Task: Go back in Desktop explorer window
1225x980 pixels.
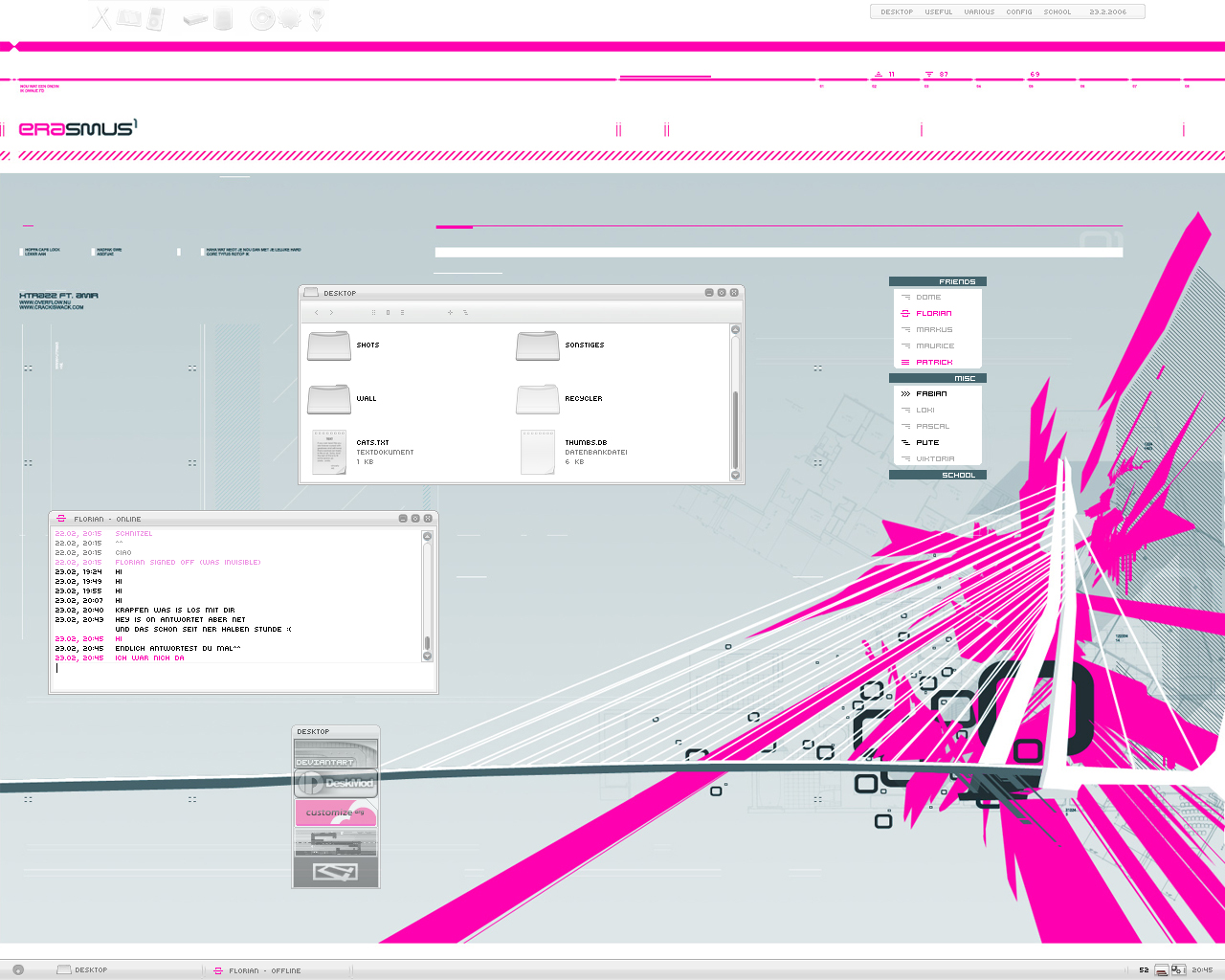Action: click(x=317, y=313)
